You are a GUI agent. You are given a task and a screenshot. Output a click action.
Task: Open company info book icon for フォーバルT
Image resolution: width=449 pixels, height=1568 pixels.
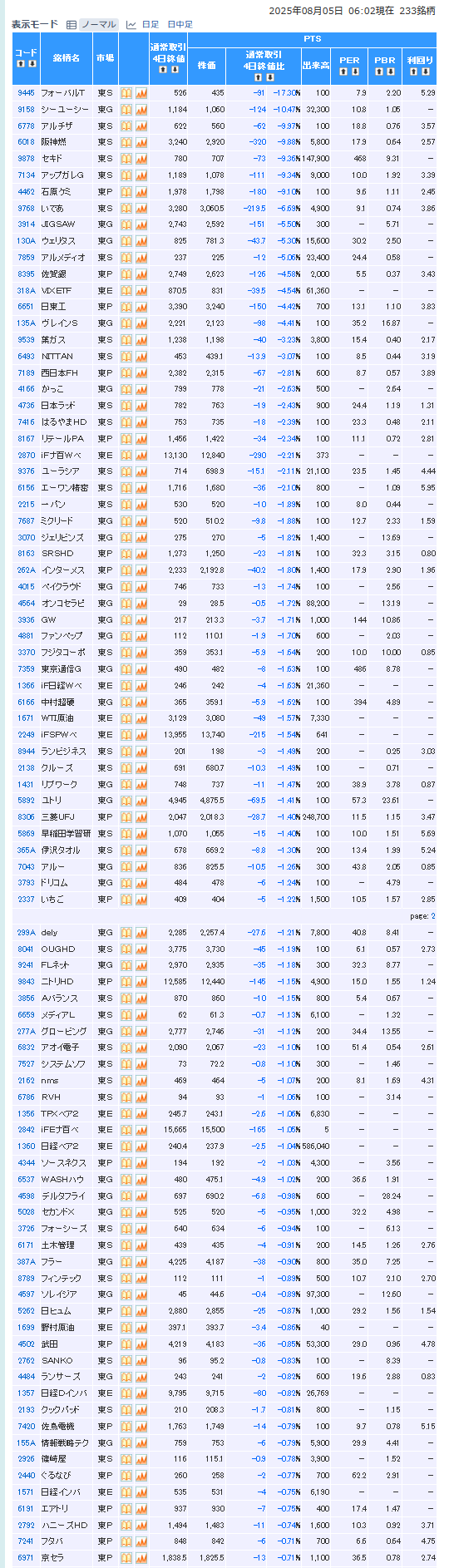pyautogui.click(x=126, y=93)
